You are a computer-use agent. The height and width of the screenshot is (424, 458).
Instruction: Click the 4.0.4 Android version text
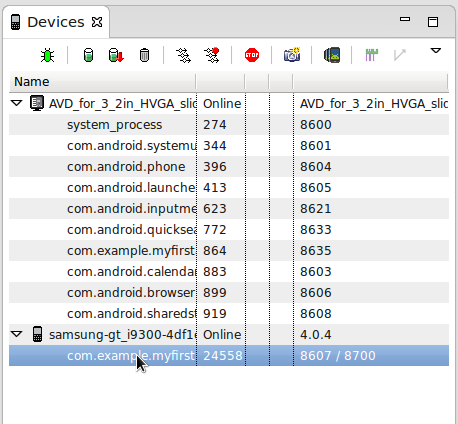pyautogui.click(x=316, y=335)
